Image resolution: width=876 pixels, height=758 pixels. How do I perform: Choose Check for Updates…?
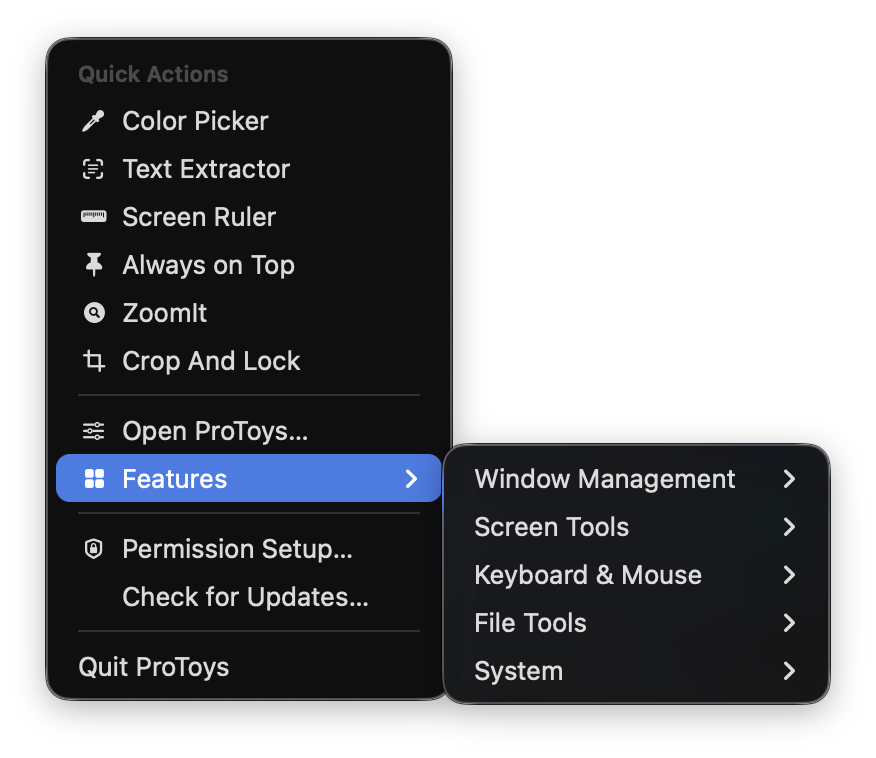tap(249, 597)
